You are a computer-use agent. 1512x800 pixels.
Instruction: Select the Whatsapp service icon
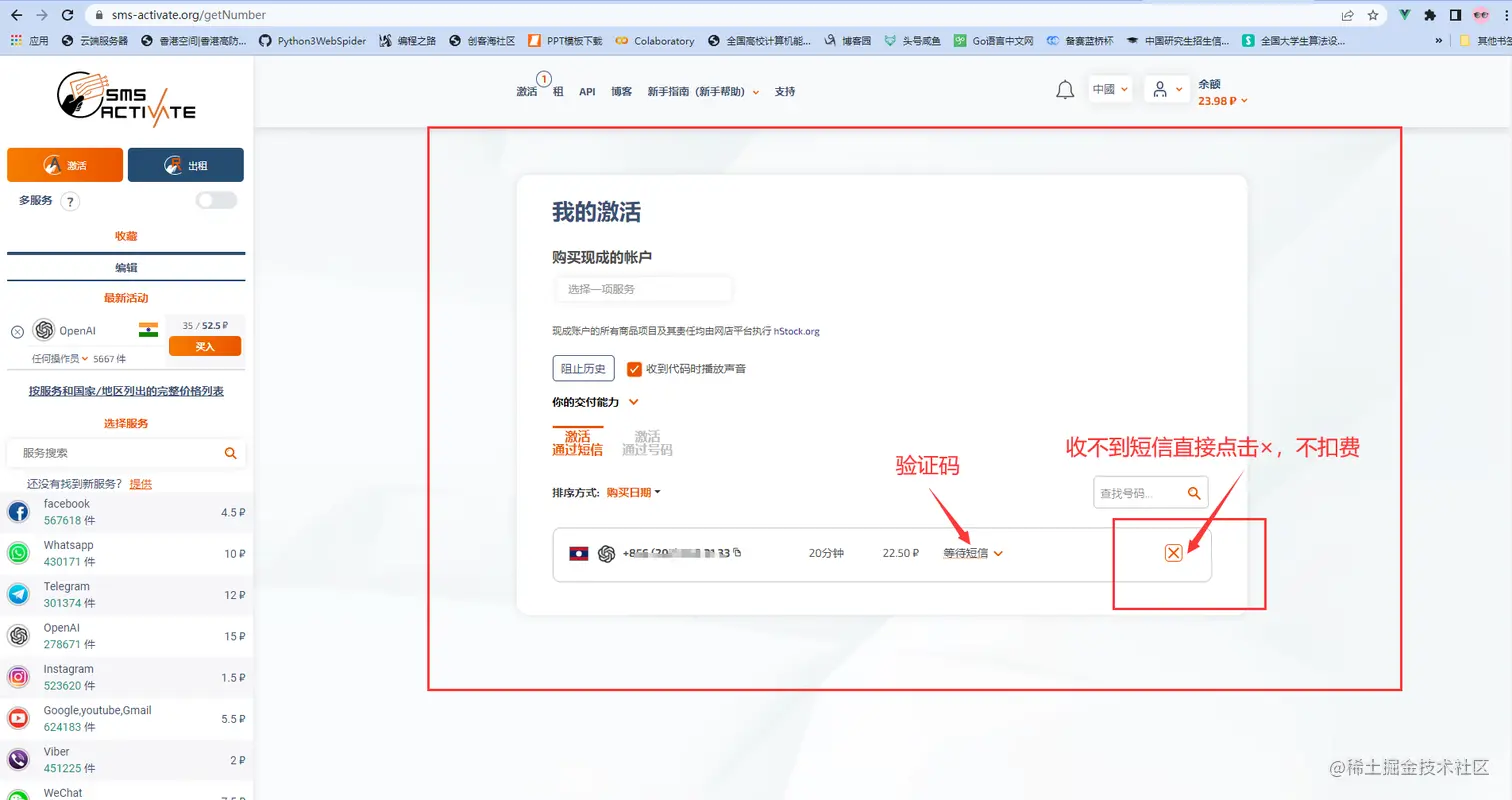pos(17,552)
